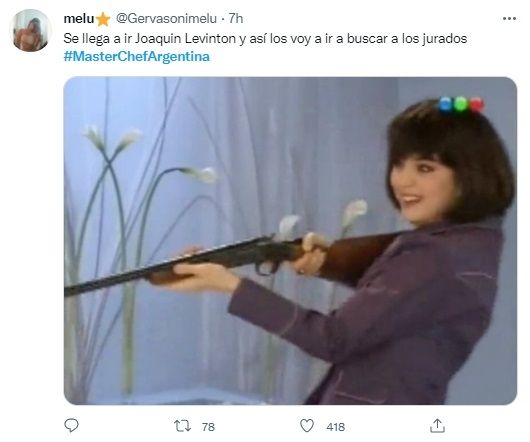Open the share upload icon
Image resolution: width=530 pixels, height=442 pixels.
click(x=437, y=426)
